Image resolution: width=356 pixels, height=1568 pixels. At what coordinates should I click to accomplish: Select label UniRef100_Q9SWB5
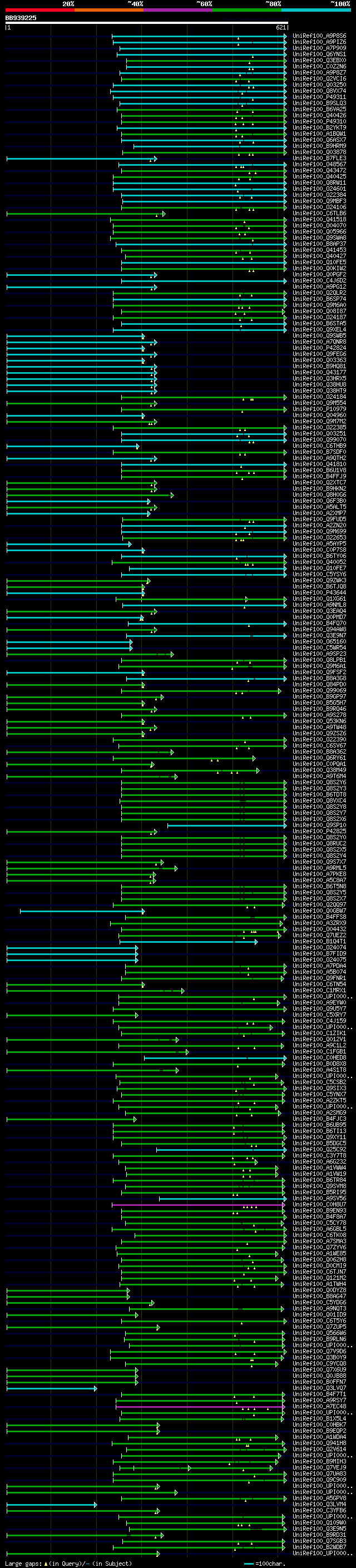pos(319,336)
